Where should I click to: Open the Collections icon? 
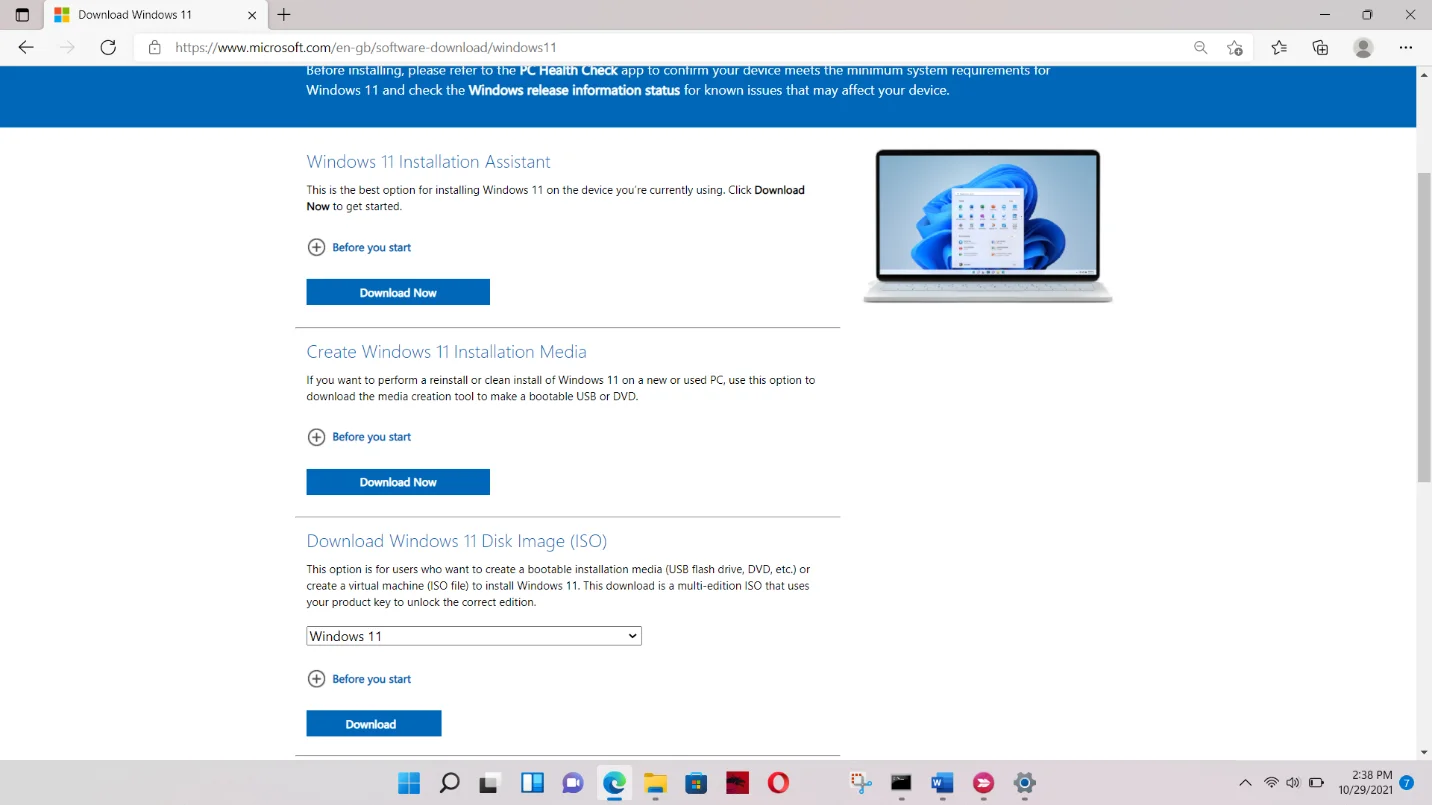pyautogui.click(x=1320, y=47)
